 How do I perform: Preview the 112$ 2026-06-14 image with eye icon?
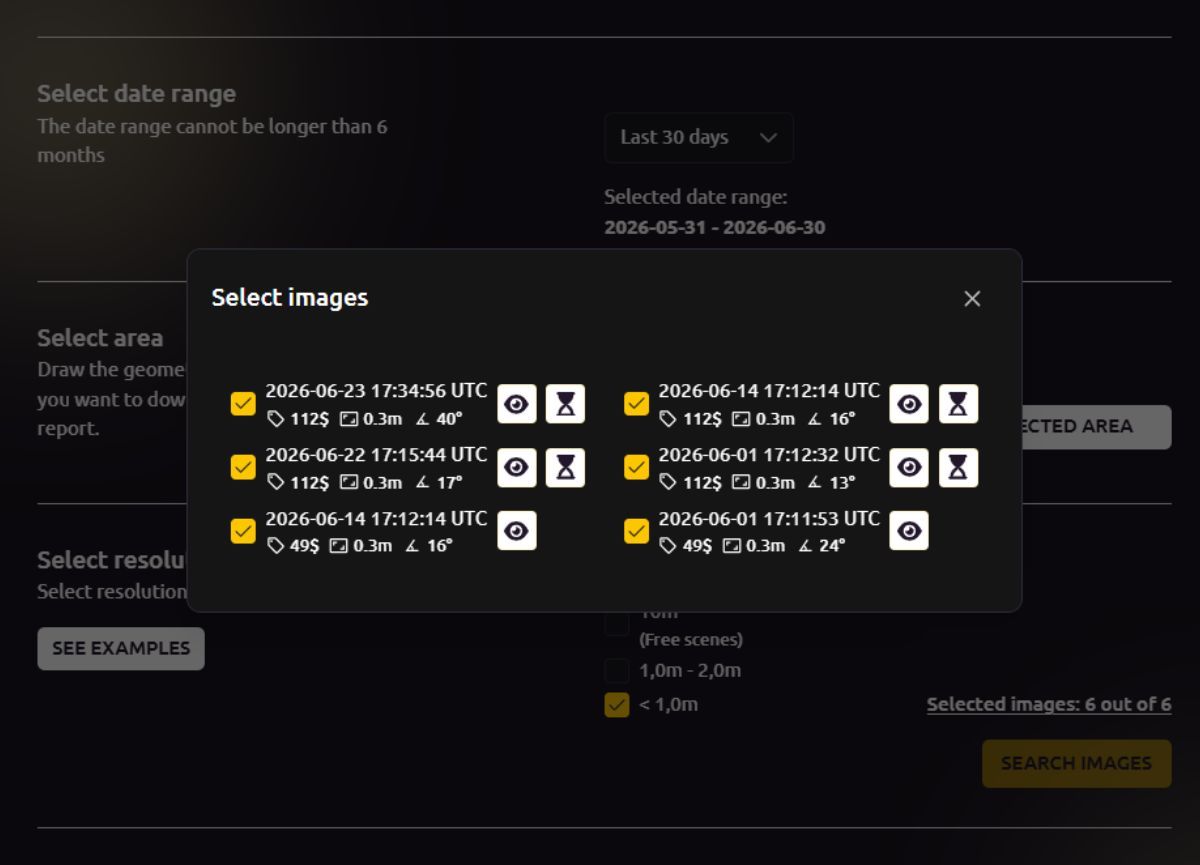[909, 404]
